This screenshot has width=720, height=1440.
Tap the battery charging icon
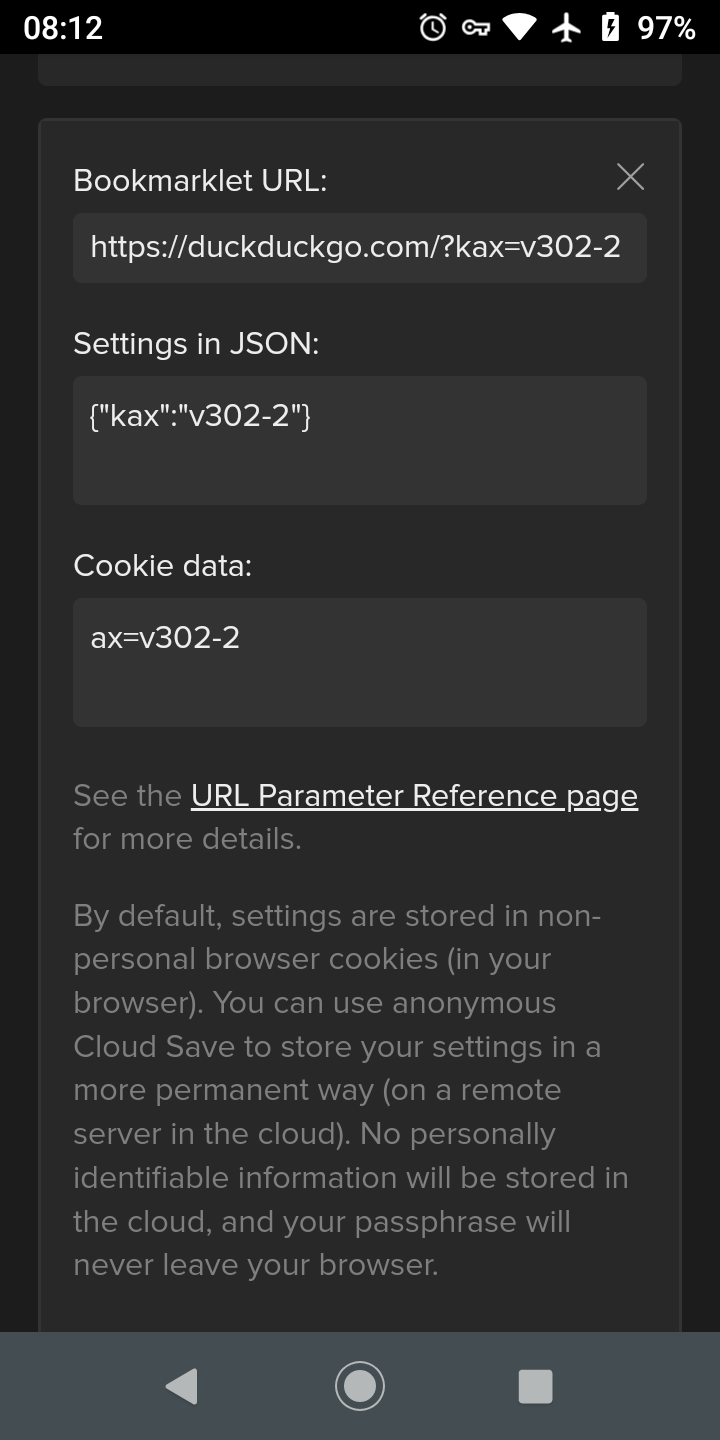(x=610, y=27)
